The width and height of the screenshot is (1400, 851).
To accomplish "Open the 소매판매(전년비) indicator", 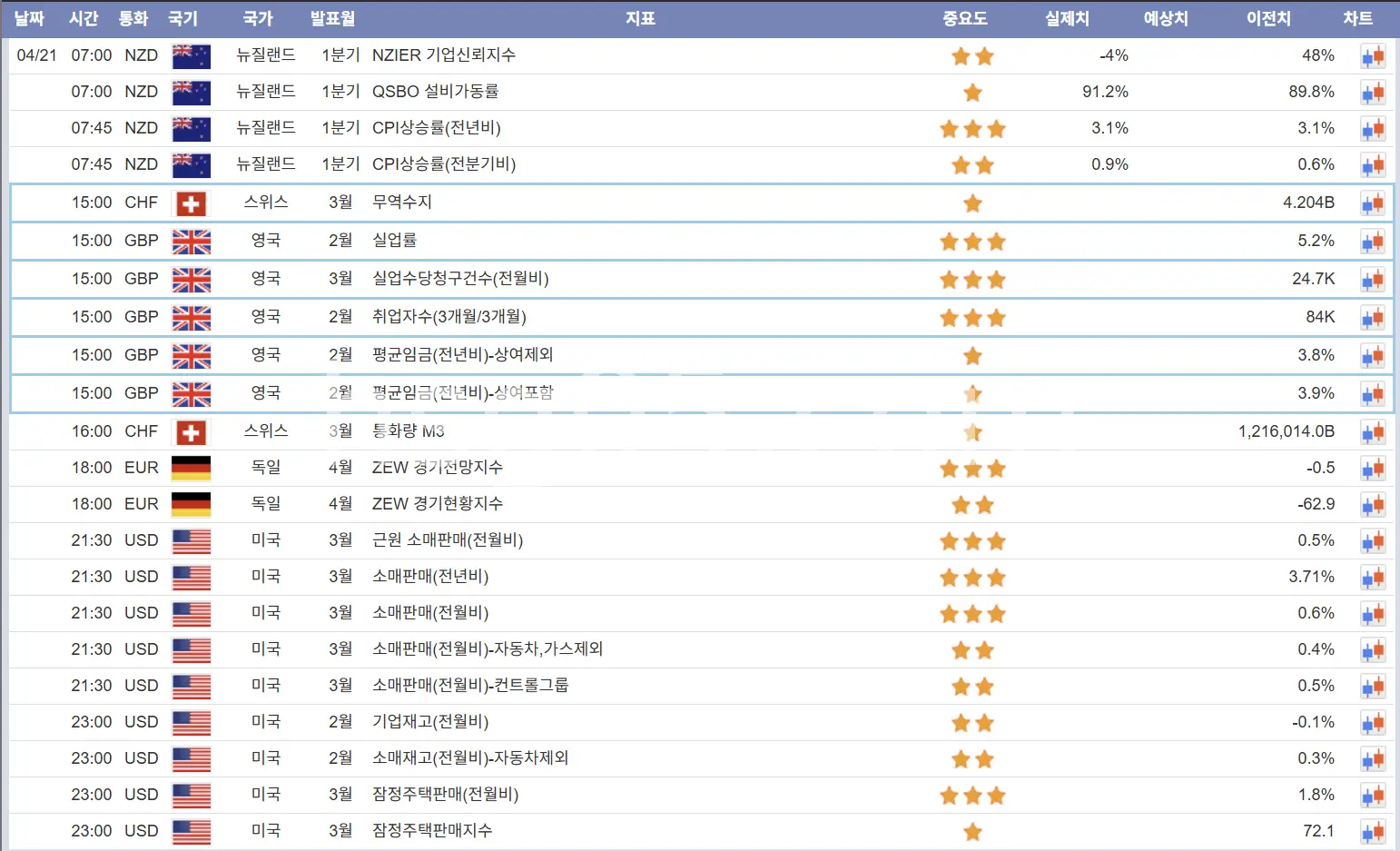I will click(430, 577).
